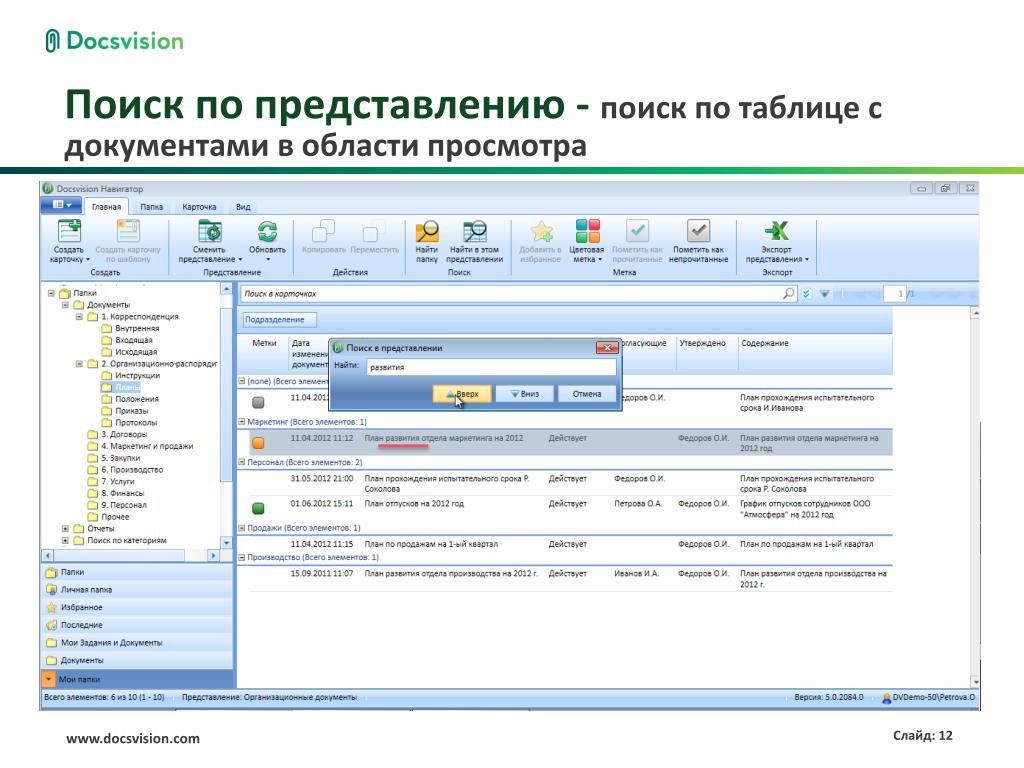Click Вверх button in search dialog
The image size is (1024, 768).
click(x=462, y=394)
